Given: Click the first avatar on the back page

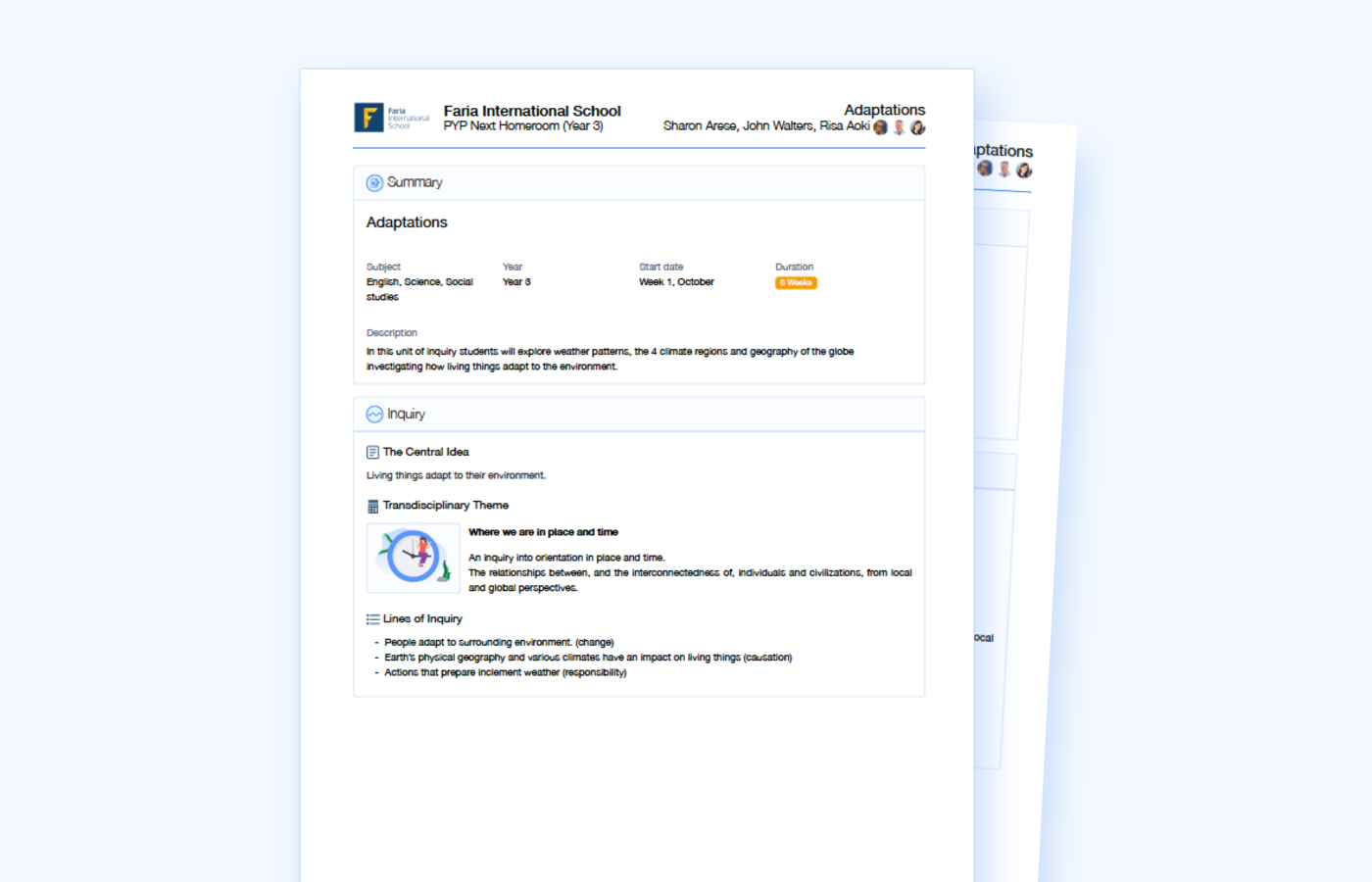Looking at the screenshot, I should pyautogui.click(x=985, y=168).
